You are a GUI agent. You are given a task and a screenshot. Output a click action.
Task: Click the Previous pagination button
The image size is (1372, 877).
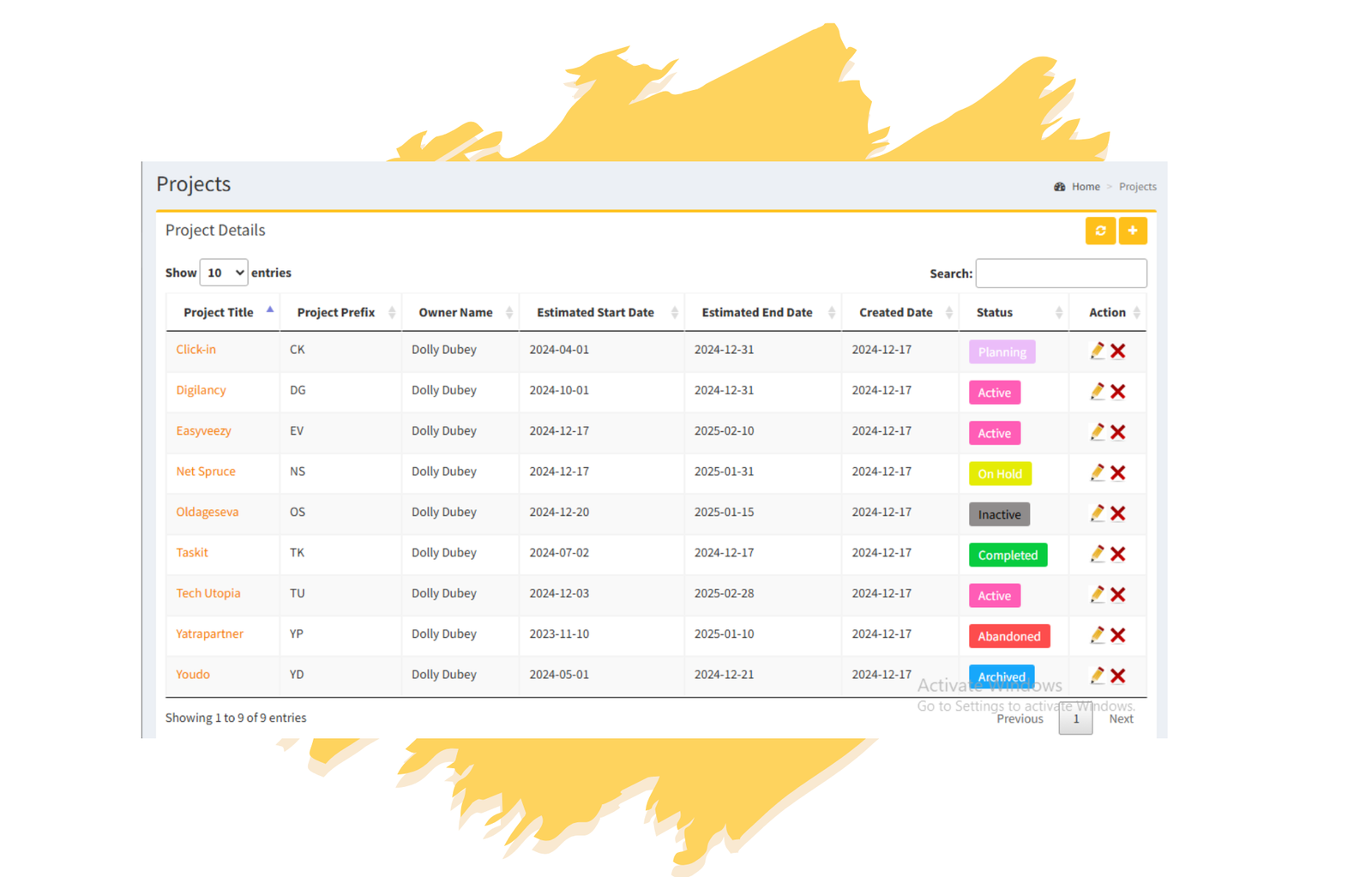point(1020,719)
